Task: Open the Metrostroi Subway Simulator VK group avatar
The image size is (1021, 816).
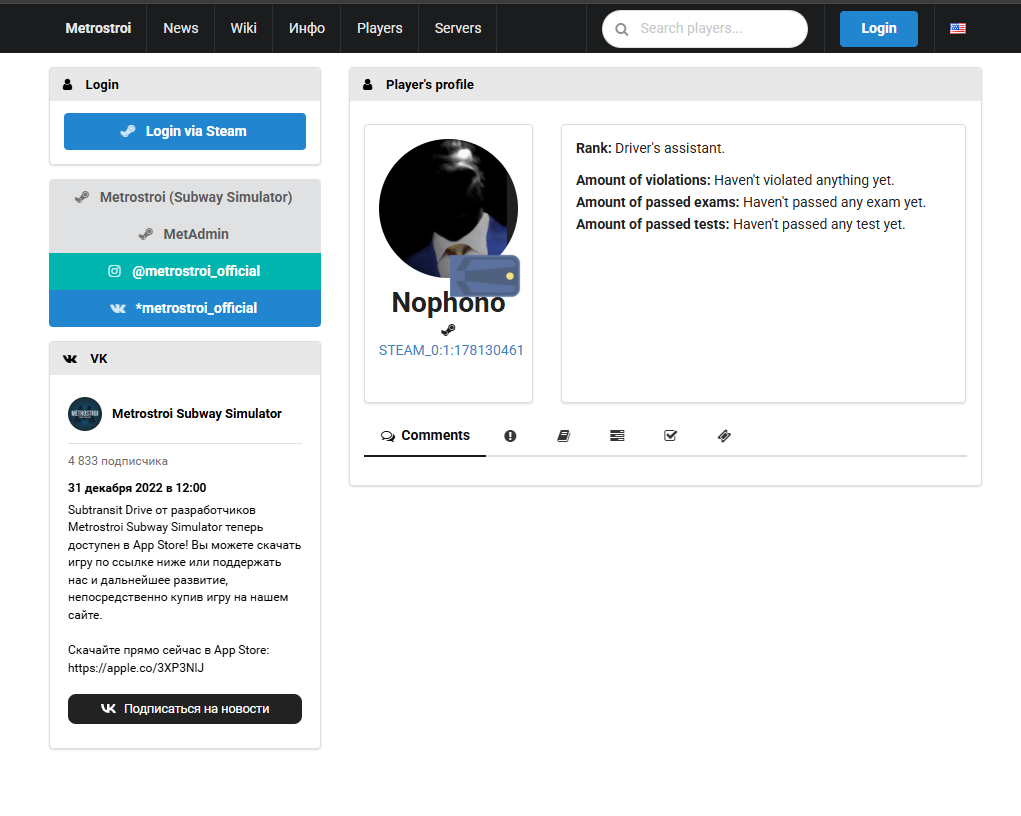Action: pos(85,414)
